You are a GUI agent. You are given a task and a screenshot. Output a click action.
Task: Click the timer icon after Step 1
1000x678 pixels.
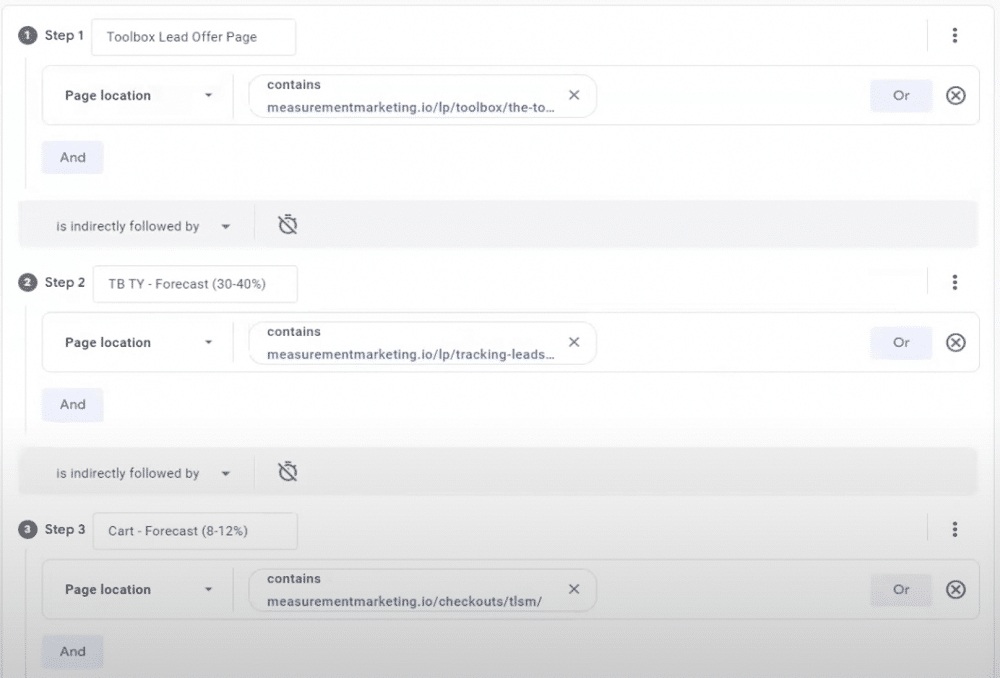click(x=287, y=224)
